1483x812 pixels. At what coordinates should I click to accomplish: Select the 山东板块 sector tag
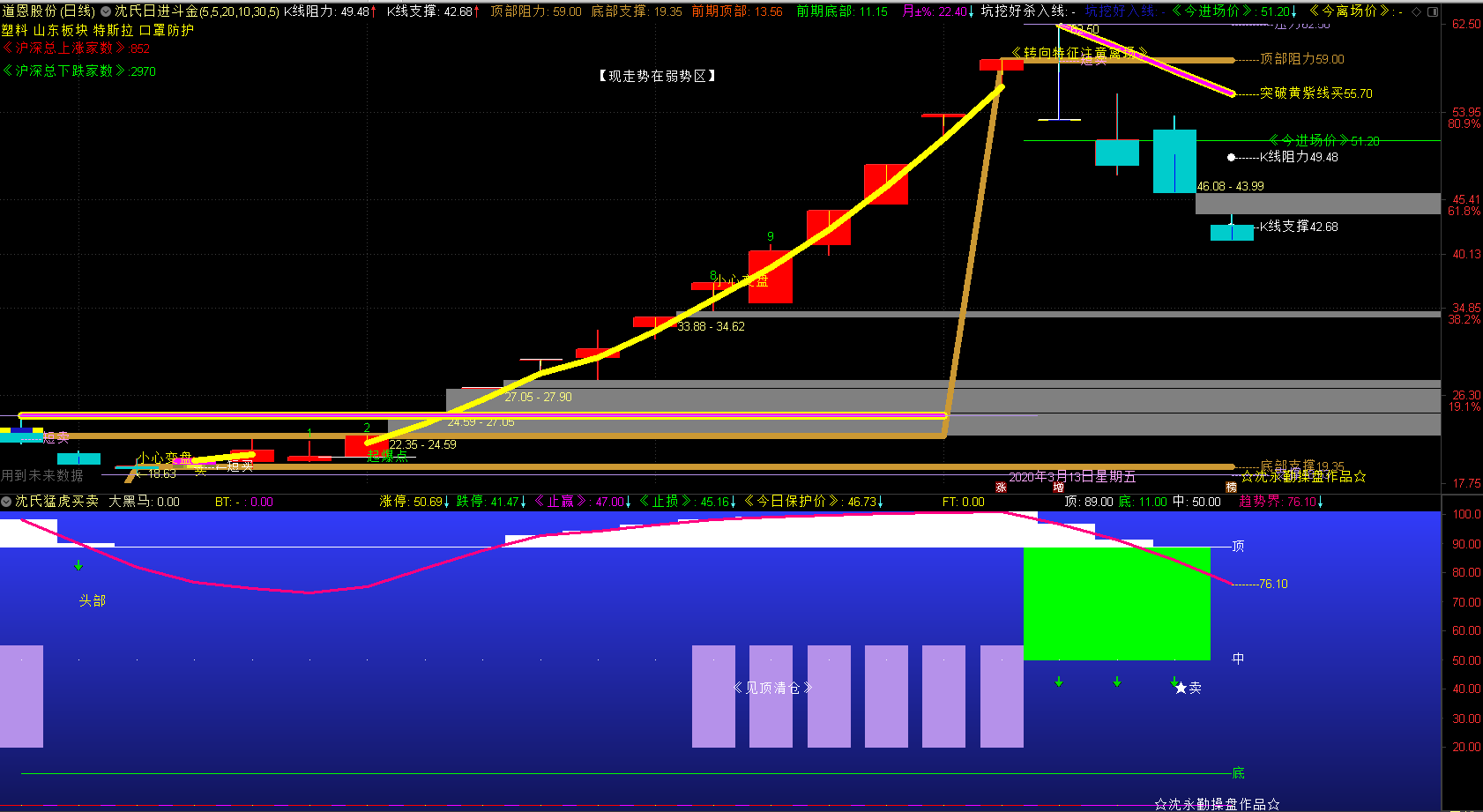pyautogui.click(x=61, y=30)
